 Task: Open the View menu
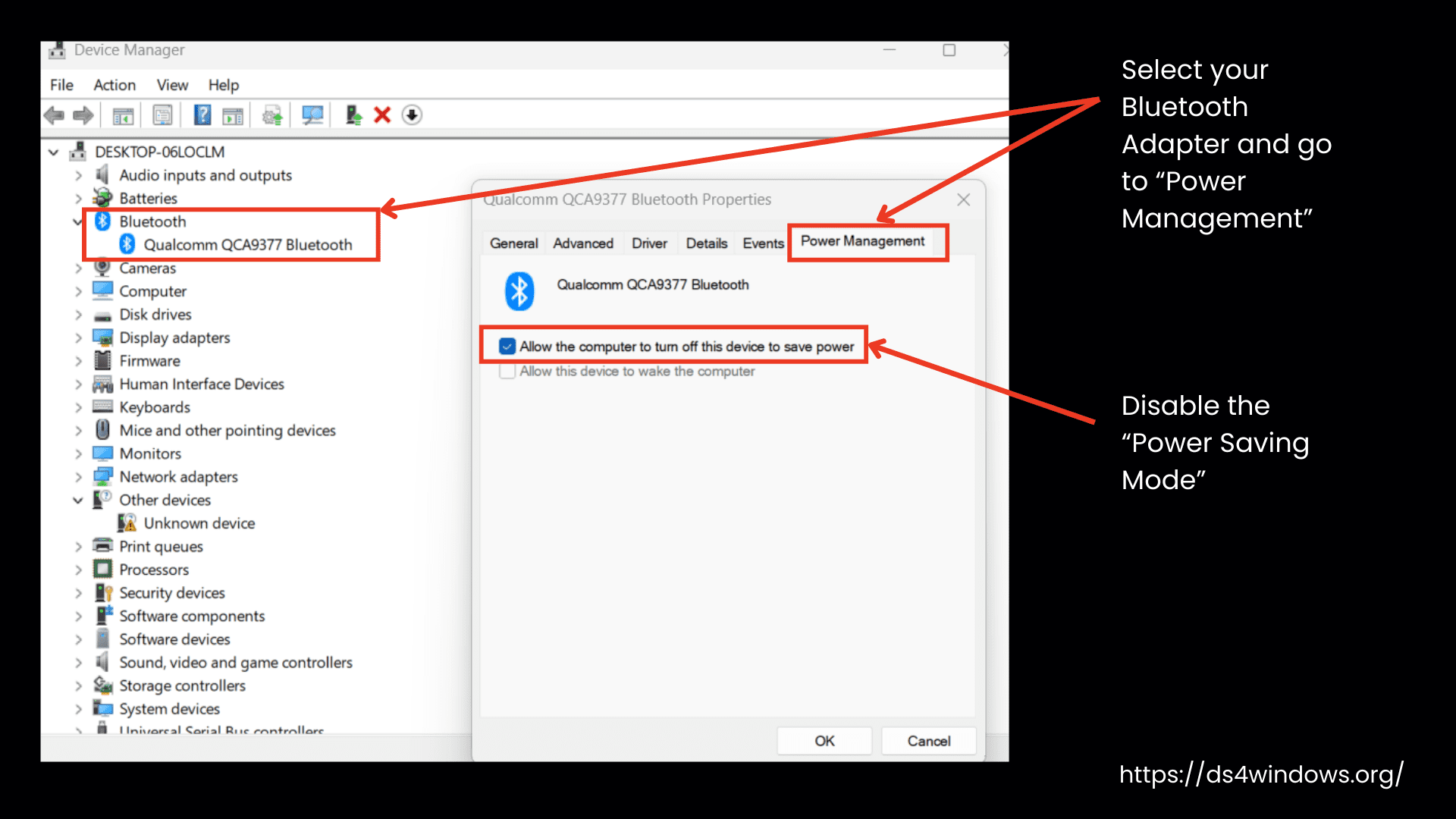coord(172,85)
